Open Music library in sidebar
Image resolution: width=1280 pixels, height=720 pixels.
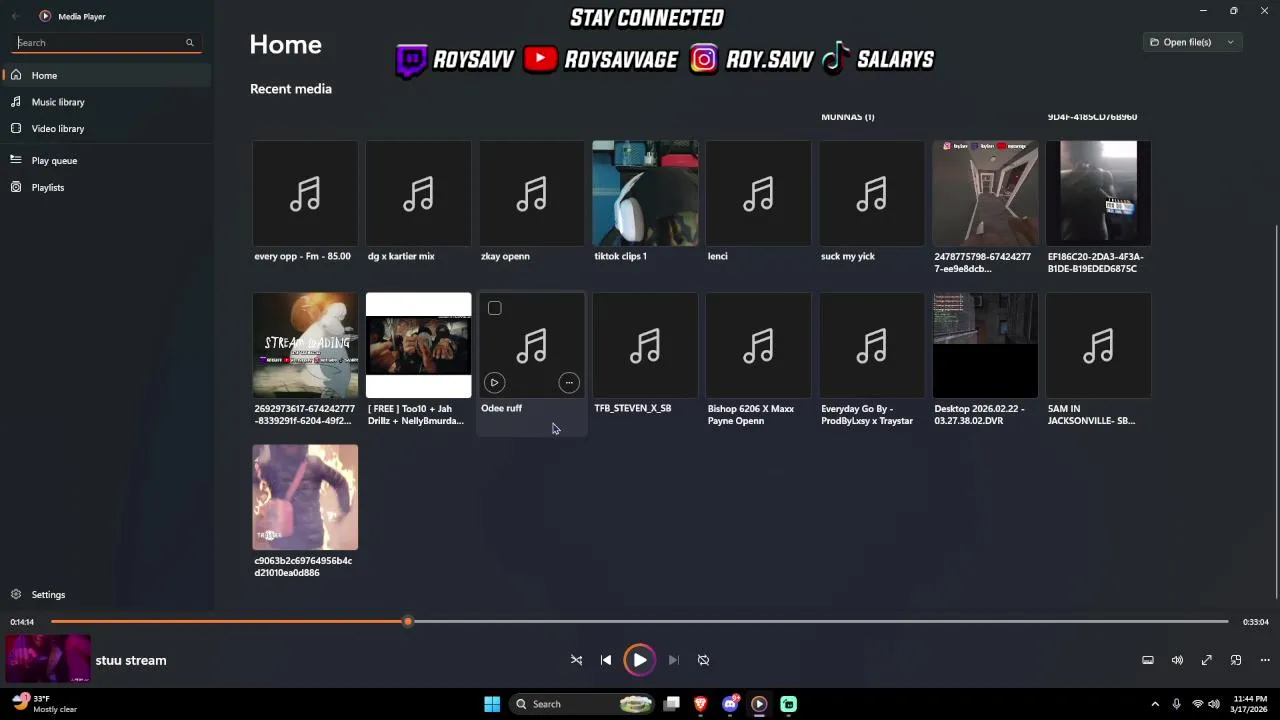tap(106, 102)
